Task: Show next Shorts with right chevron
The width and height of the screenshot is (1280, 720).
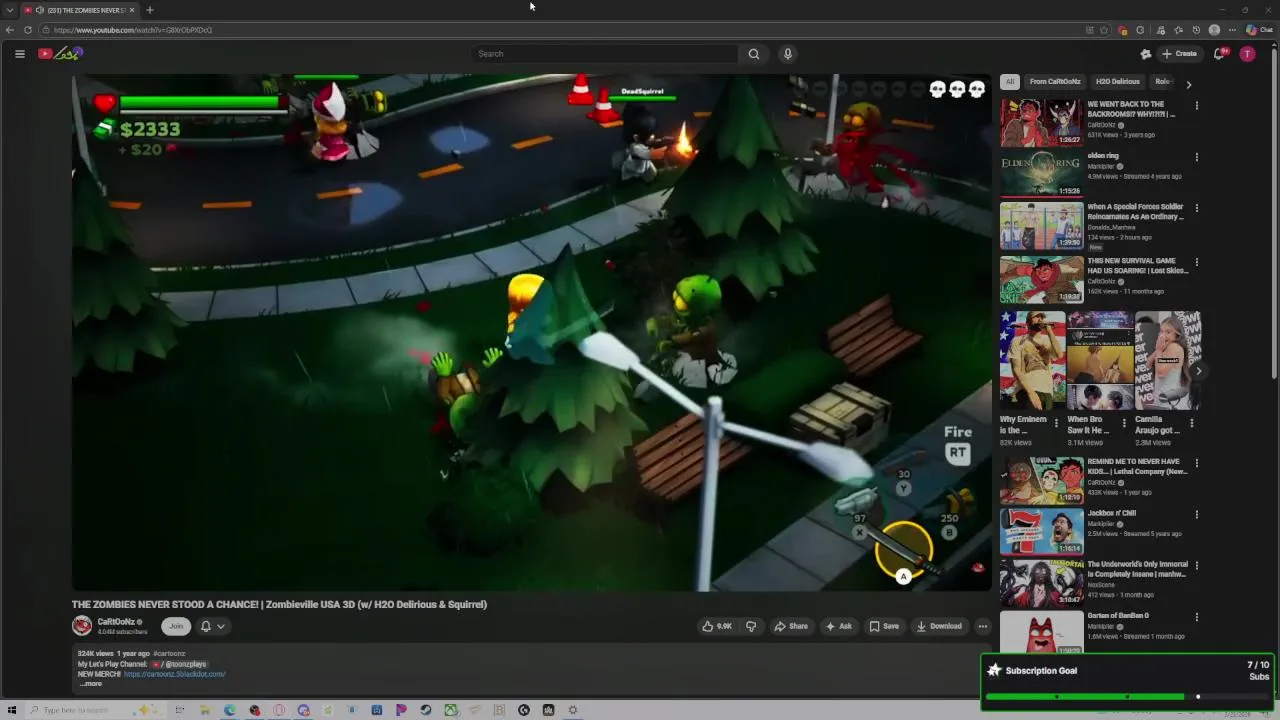Action: tap(1199, 371)
